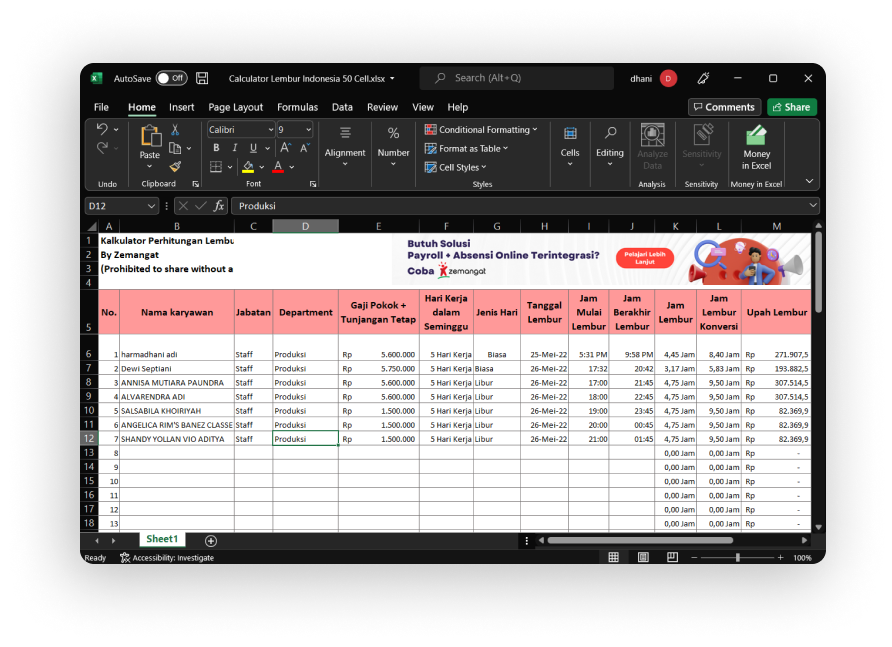
Task: Click the Save disk icon
Action: pos(202,78)
